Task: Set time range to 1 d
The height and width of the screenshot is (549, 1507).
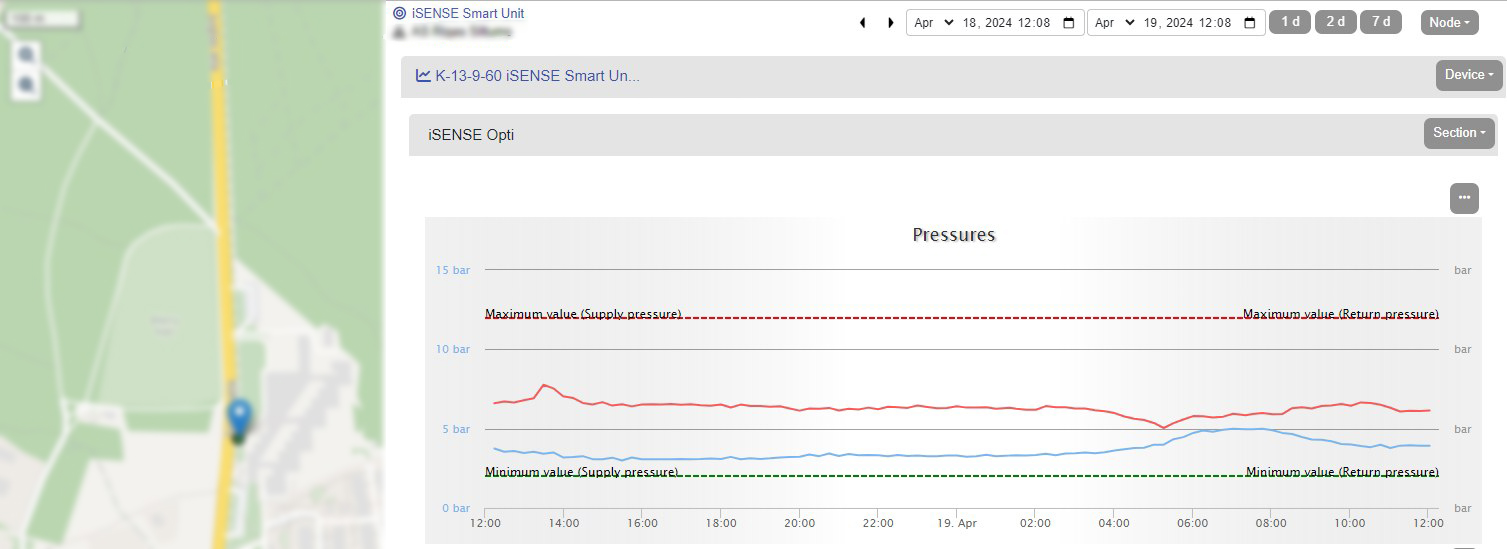Action: coord(1290,22)
